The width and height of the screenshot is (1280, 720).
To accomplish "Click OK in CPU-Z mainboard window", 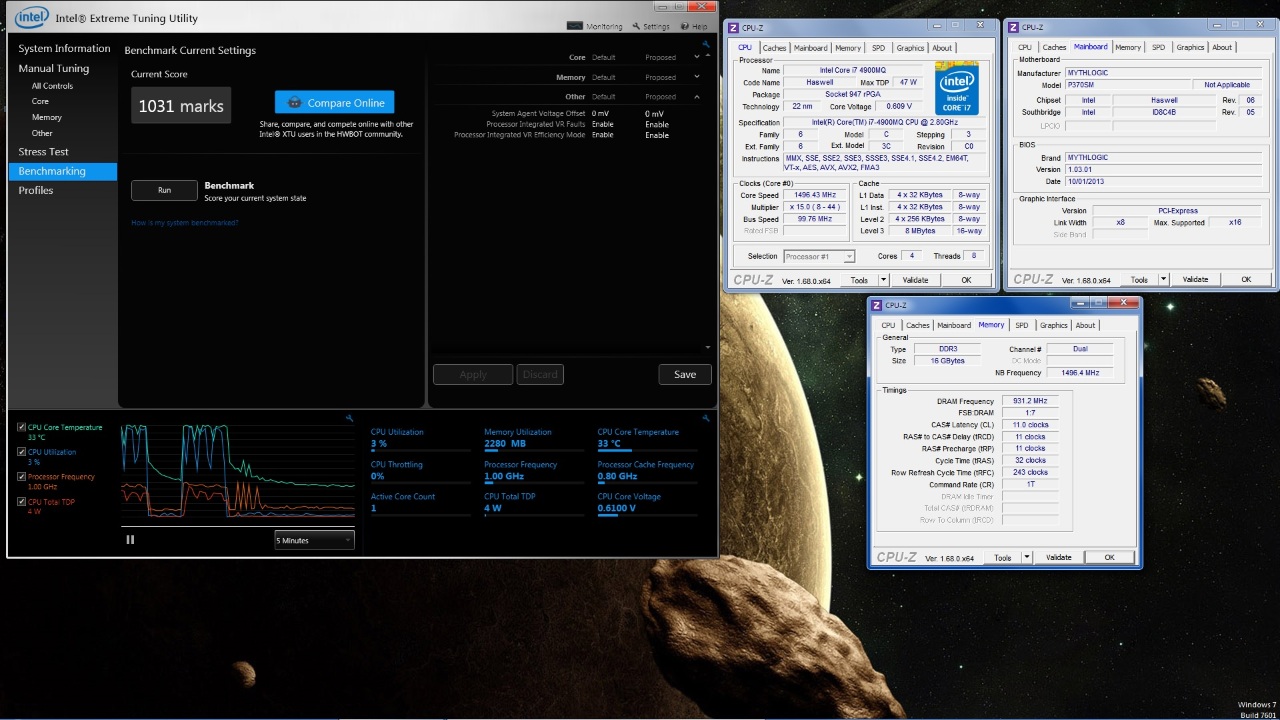I will pos(1246,280).
